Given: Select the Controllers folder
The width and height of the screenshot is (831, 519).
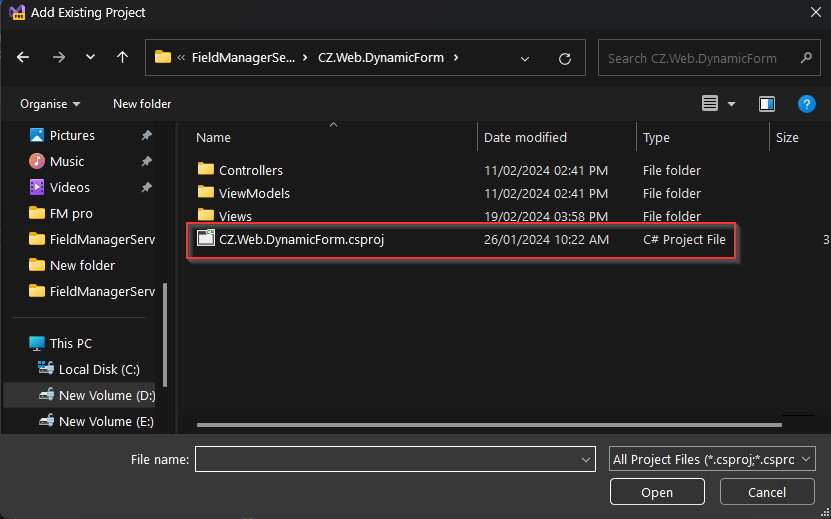Looking at the screenshot, I should point(251,170).
